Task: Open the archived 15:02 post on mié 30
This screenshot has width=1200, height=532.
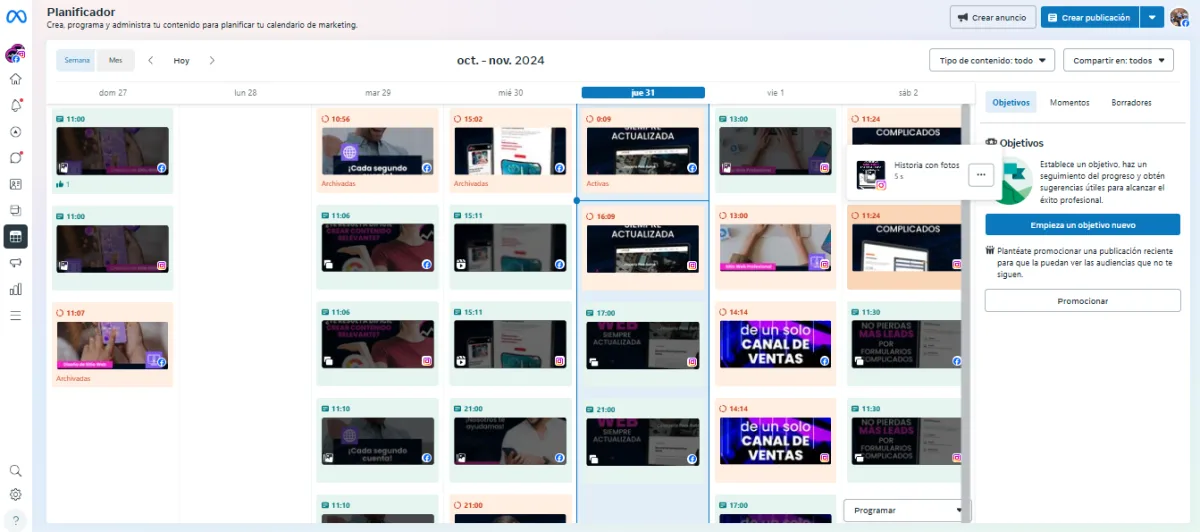Action: click(x=510, y=150)
